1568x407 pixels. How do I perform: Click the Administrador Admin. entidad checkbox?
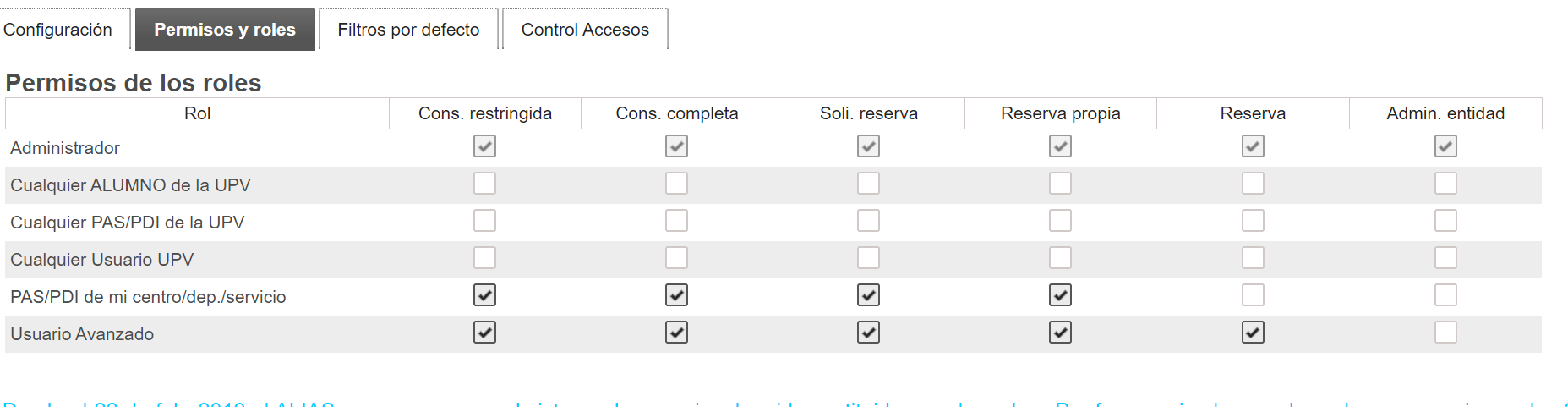[1445, 146]
